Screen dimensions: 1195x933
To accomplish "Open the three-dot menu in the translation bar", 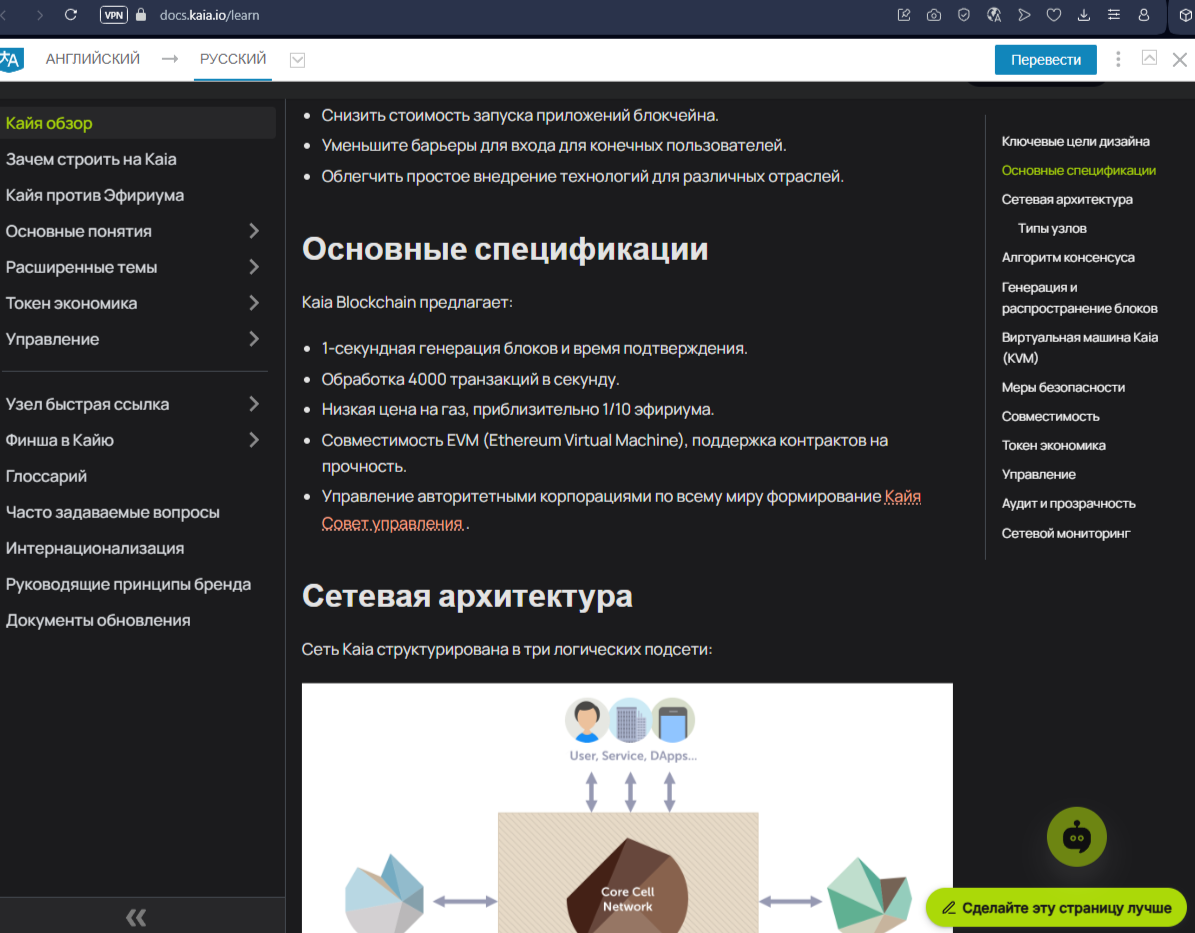I will coord(1118,58).
